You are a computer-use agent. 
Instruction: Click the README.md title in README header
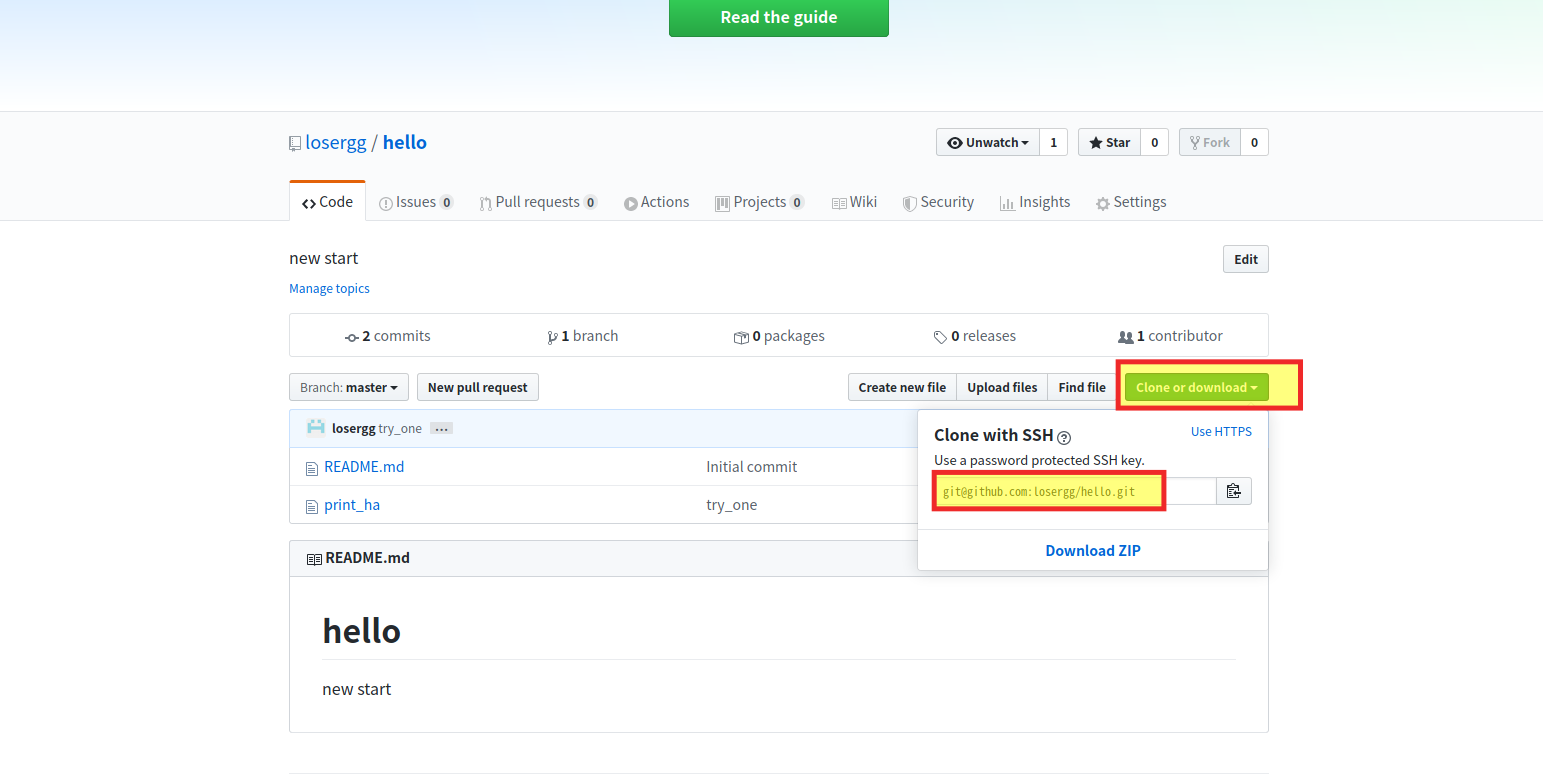tap(368, 558)
